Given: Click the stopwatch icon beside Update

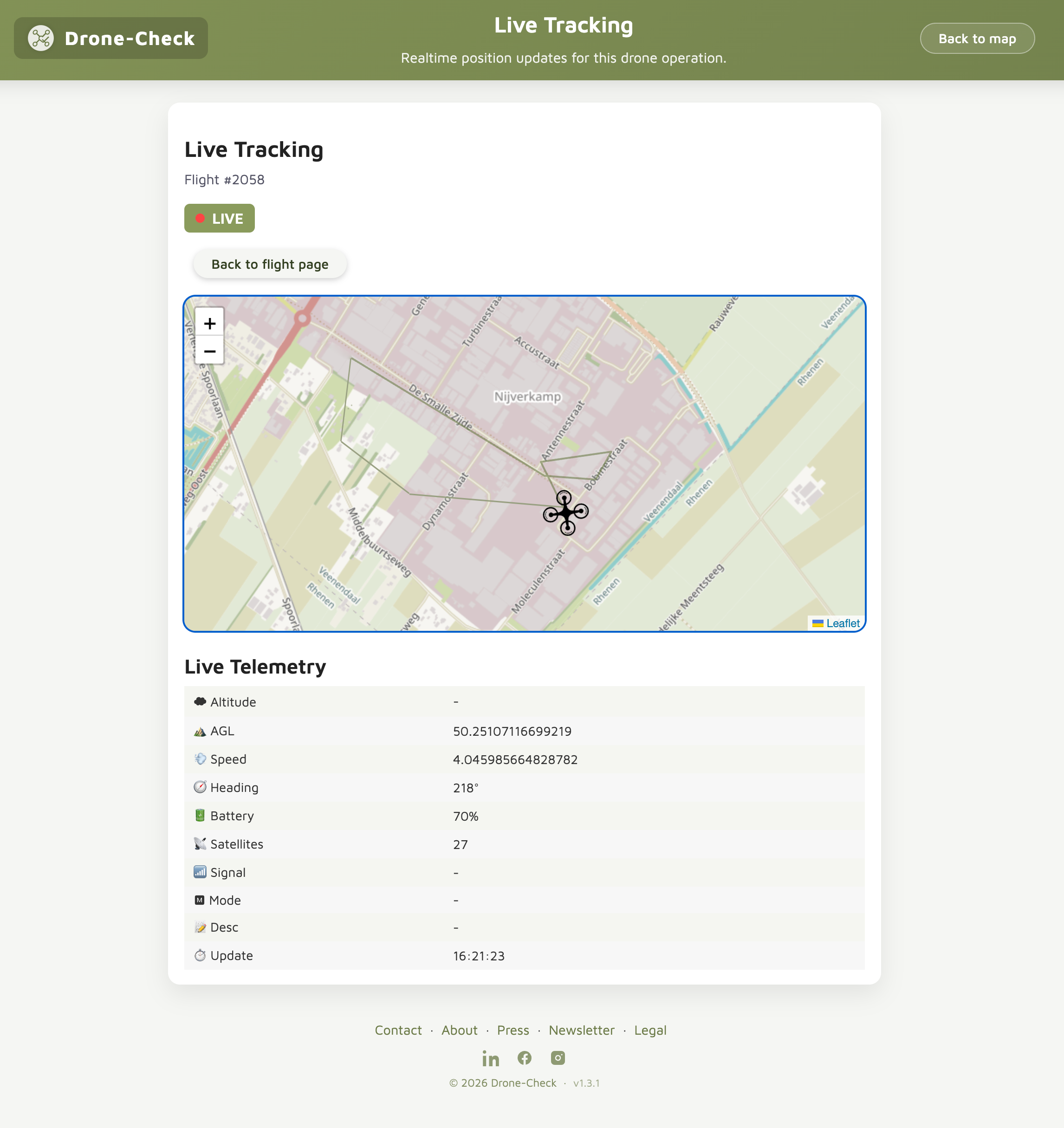Looking at the screenshot, I should click(x=200, y=955).
